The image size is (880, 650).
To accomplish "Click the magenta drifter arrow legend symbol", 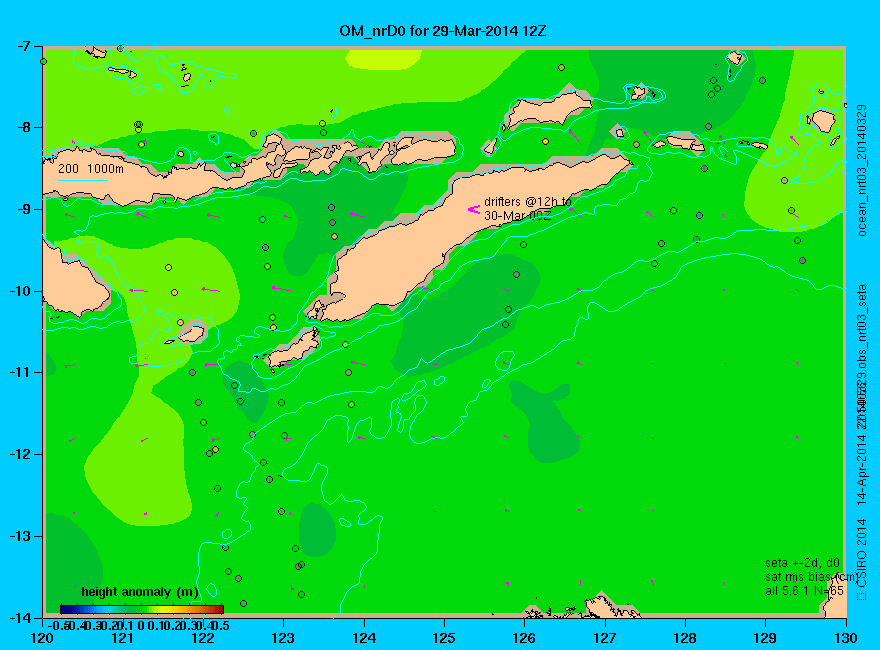I will pos(474,209).
